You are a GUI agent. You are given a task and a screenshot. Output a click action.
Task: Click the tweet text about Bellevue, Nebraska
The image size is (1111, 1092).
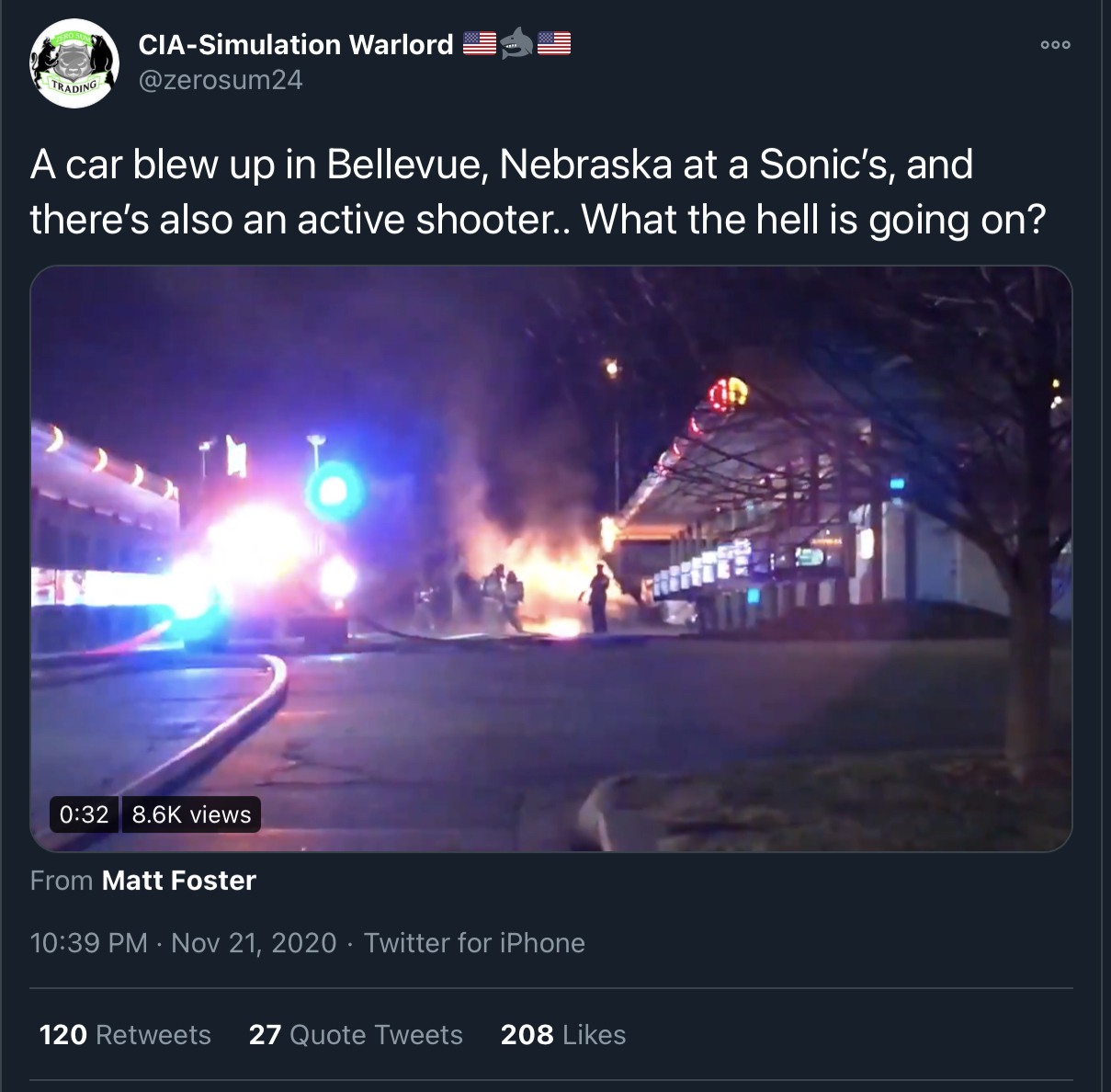[x=538, y=192]
